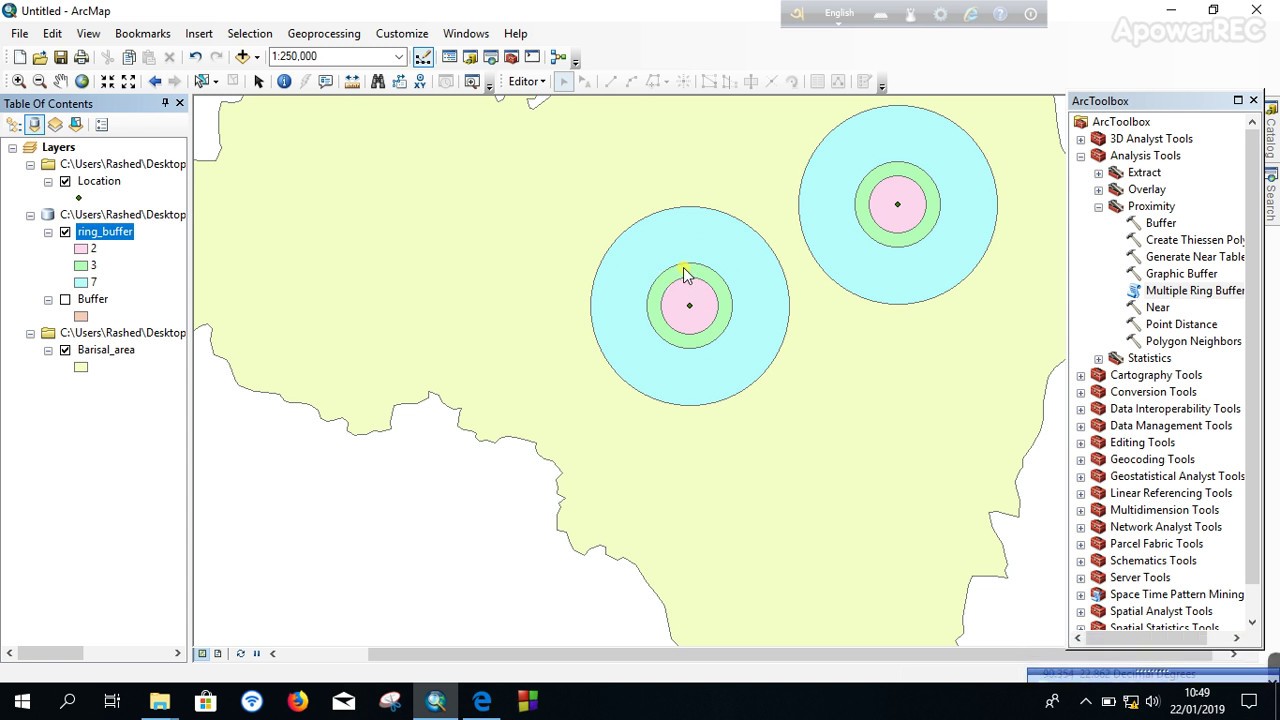The image size is (1280, 720).
Task: Uncheck the Location layer checkbox
Action: pyautogui.click(x=65, y=181)
